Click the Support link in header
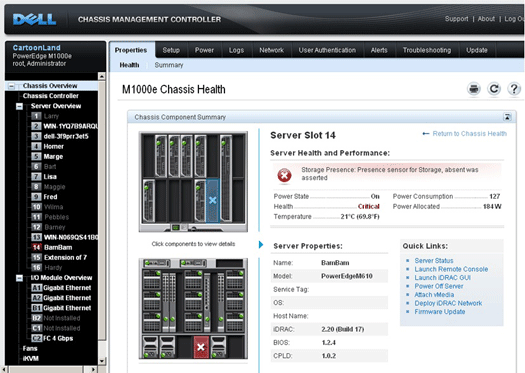 (x=456, y=19)
